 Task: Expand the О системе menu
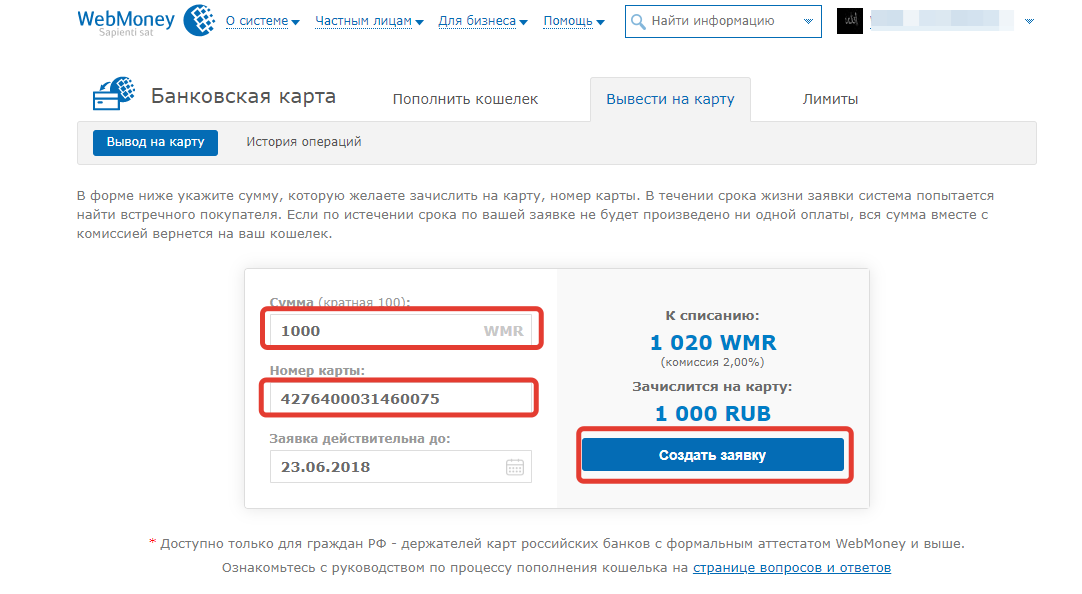click(262, 21)
